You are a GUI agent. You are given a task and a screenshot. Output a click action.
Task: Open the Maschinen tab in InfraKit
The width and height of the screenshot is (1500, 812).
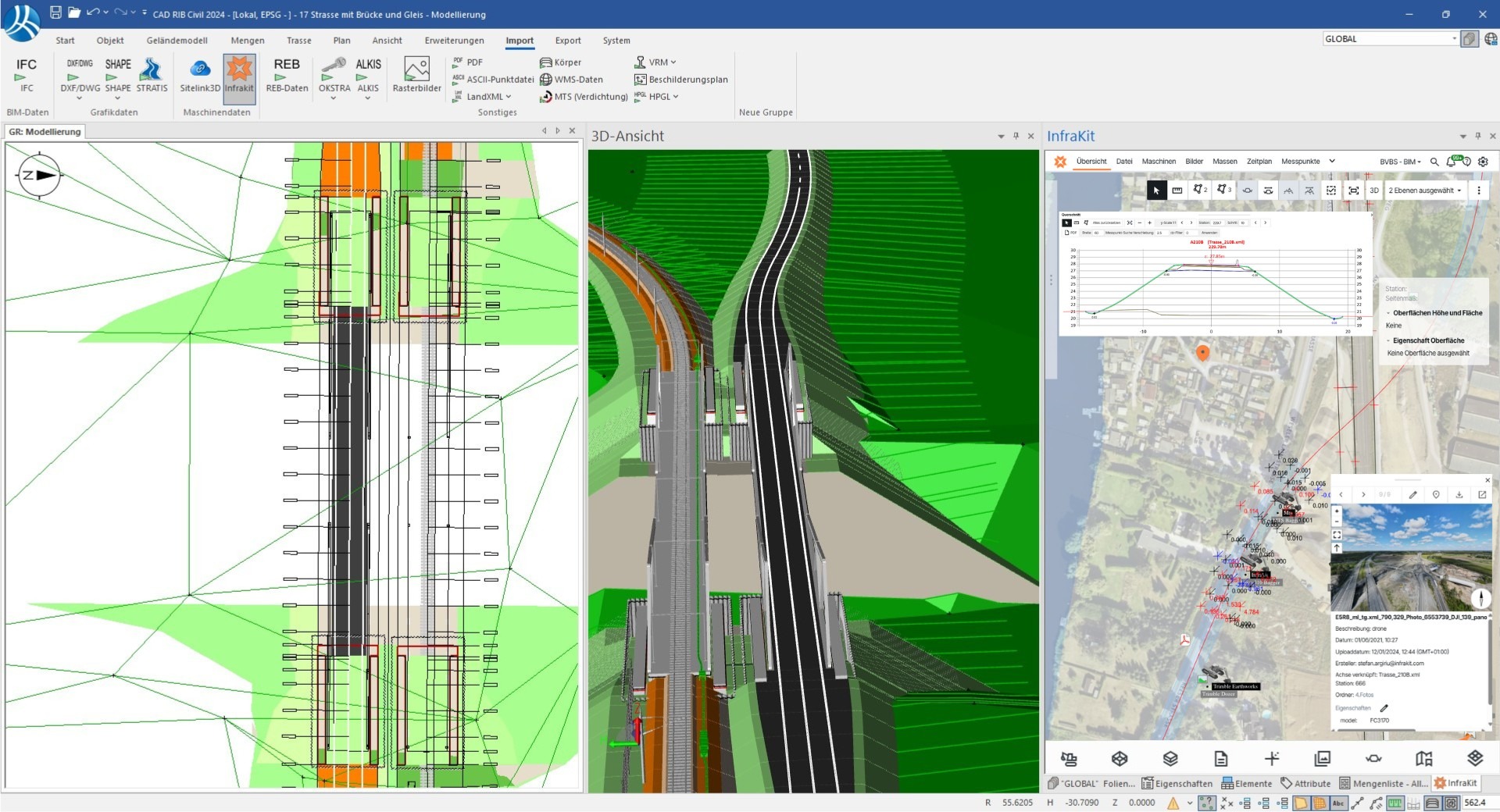(1158, 162)
